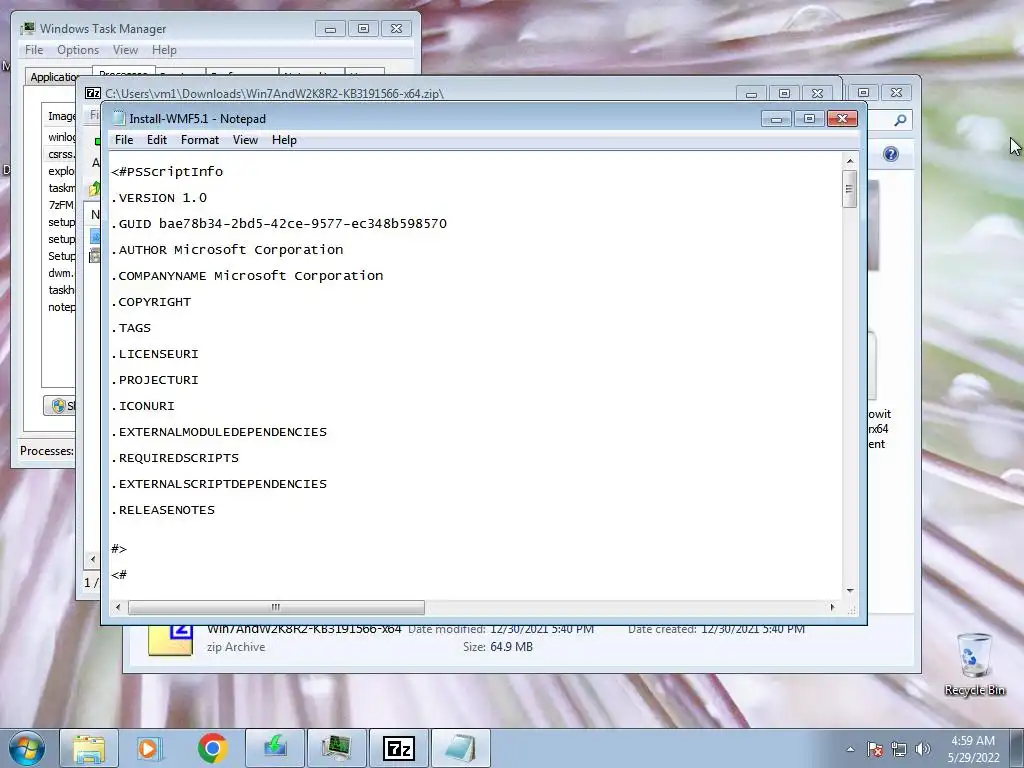Open the Notepad Help menu
1024x768 pixels.
(284, 140)
